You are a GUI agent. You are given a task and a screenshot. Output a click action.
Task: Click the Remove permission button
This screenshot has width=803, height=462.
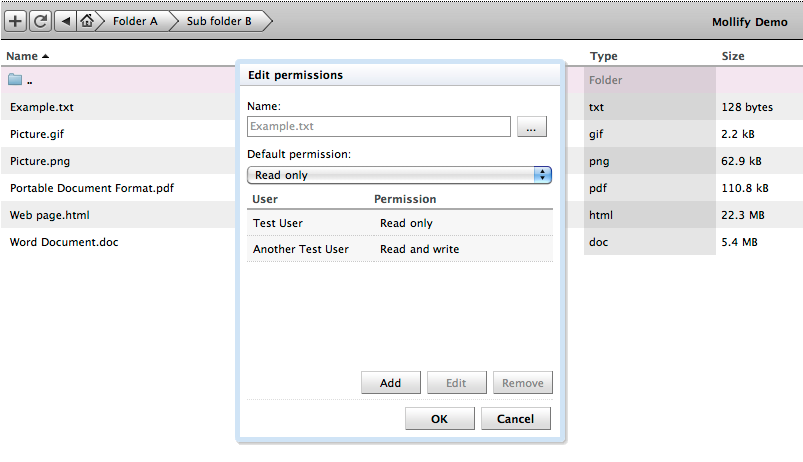[522, 383]
